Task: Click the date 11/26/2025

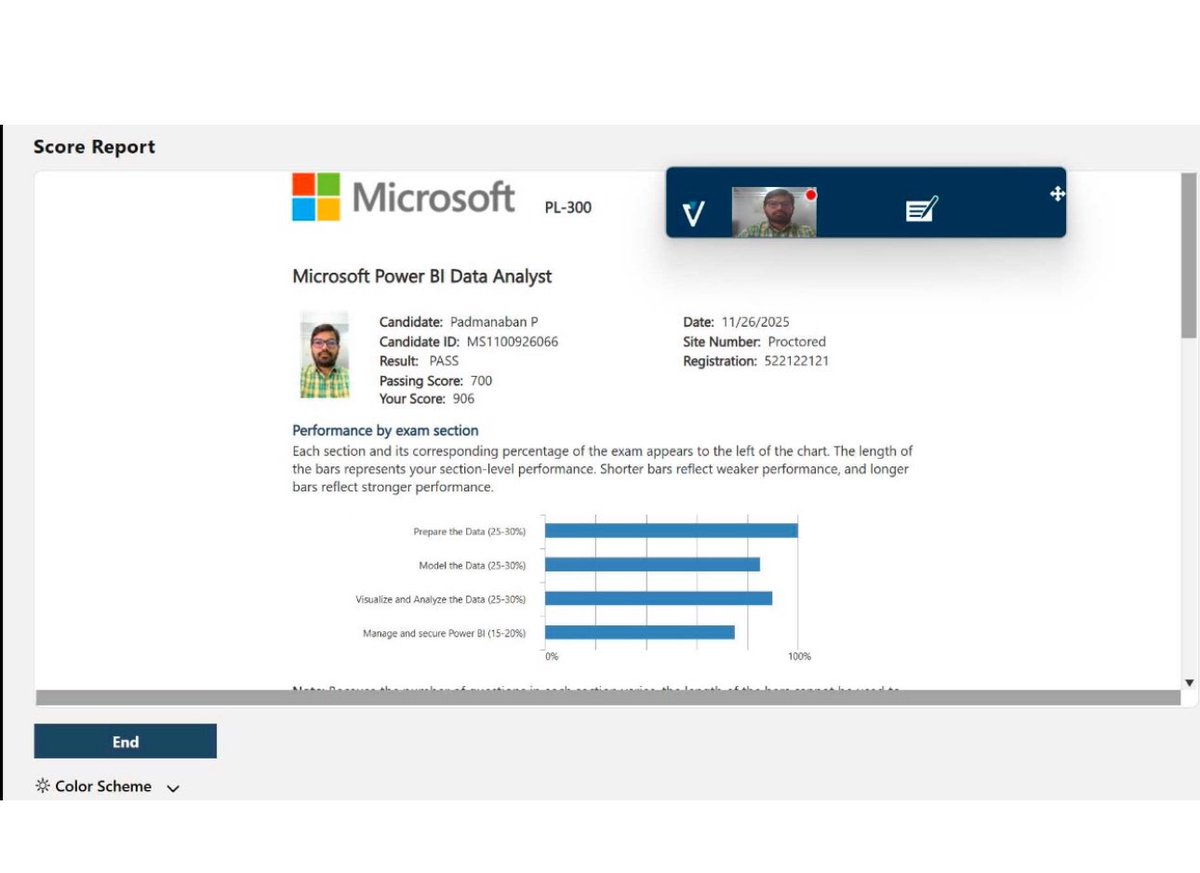Action: [755, 322]
